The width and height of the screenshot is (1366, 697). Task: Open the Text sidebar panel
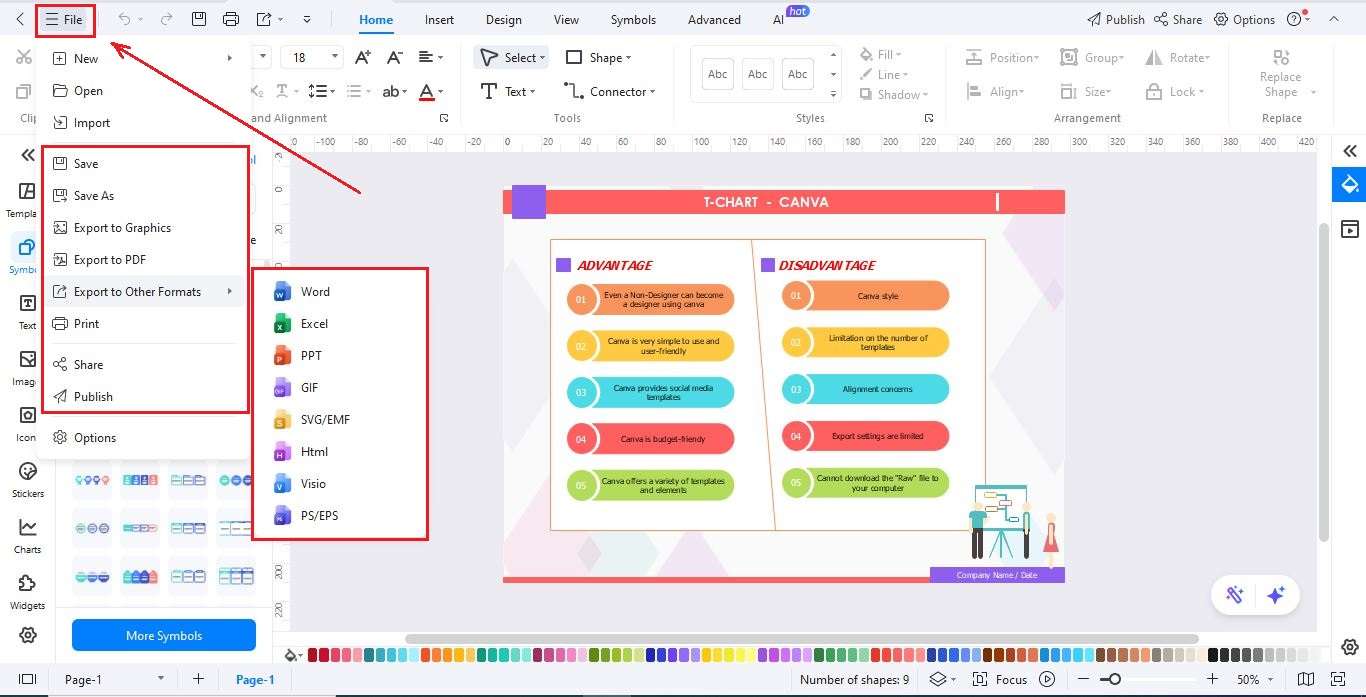pos(27,311)
